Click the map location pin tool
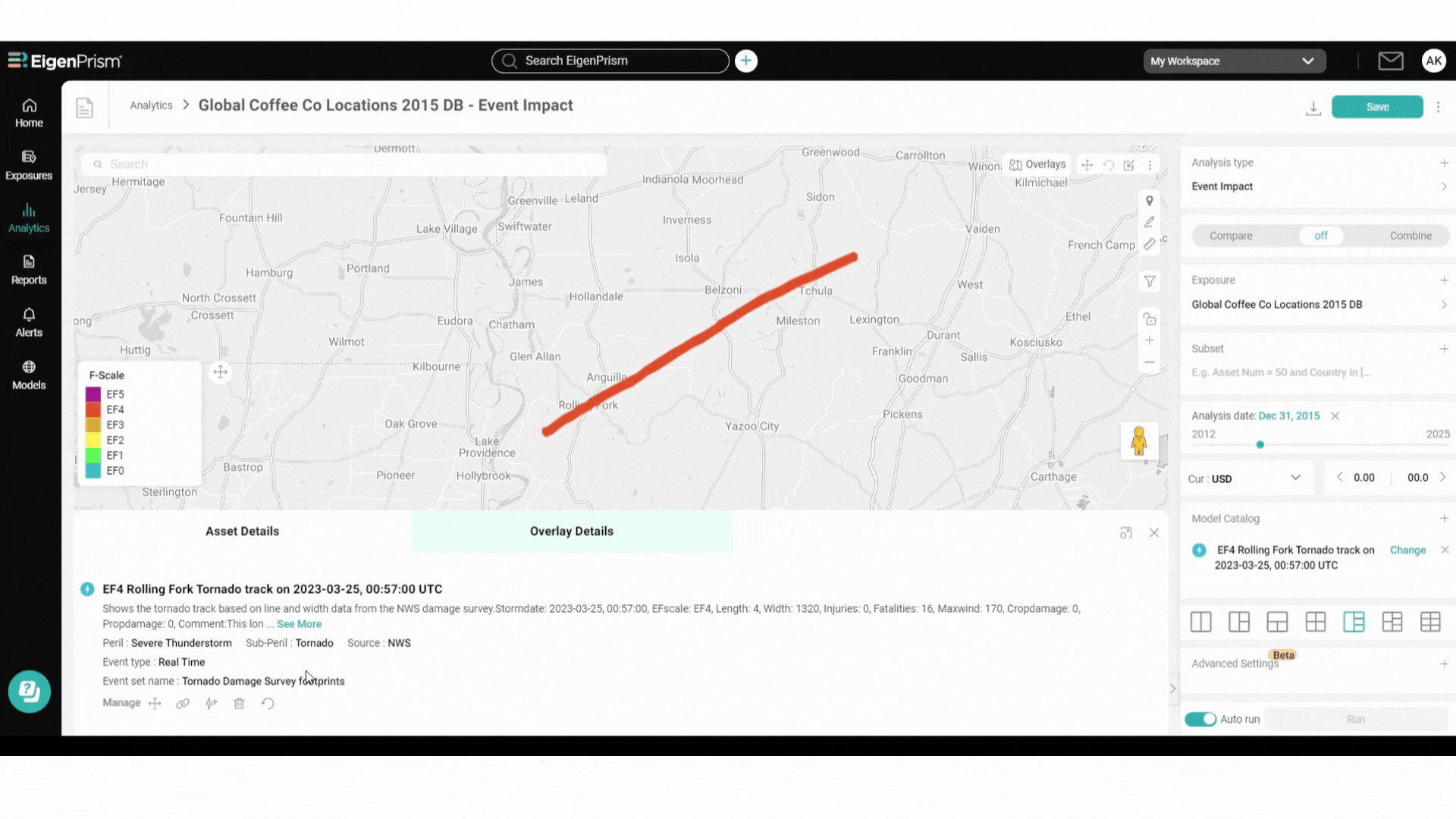Screen dimensions: 1456x819 click(x=1150, y=201)
